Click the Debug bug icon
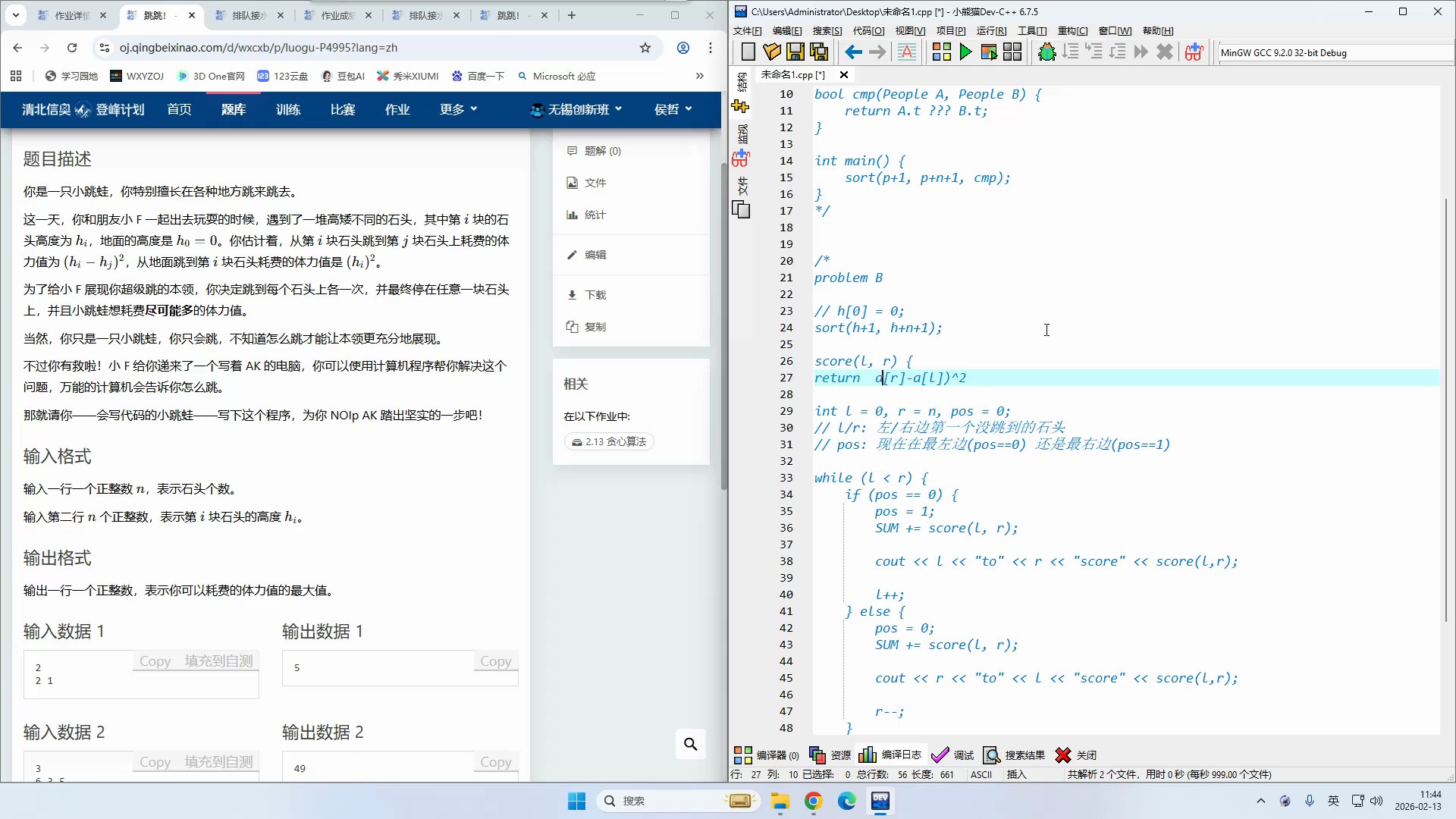This screenshot has height=819, width=1456. 1046,52
